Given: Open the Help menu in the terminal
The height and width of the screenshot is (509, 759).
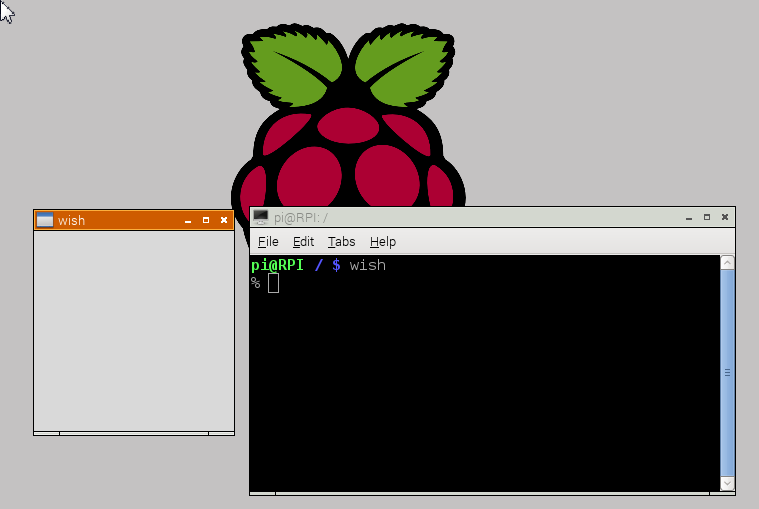Looking at the screenshot, I should 383,242.
